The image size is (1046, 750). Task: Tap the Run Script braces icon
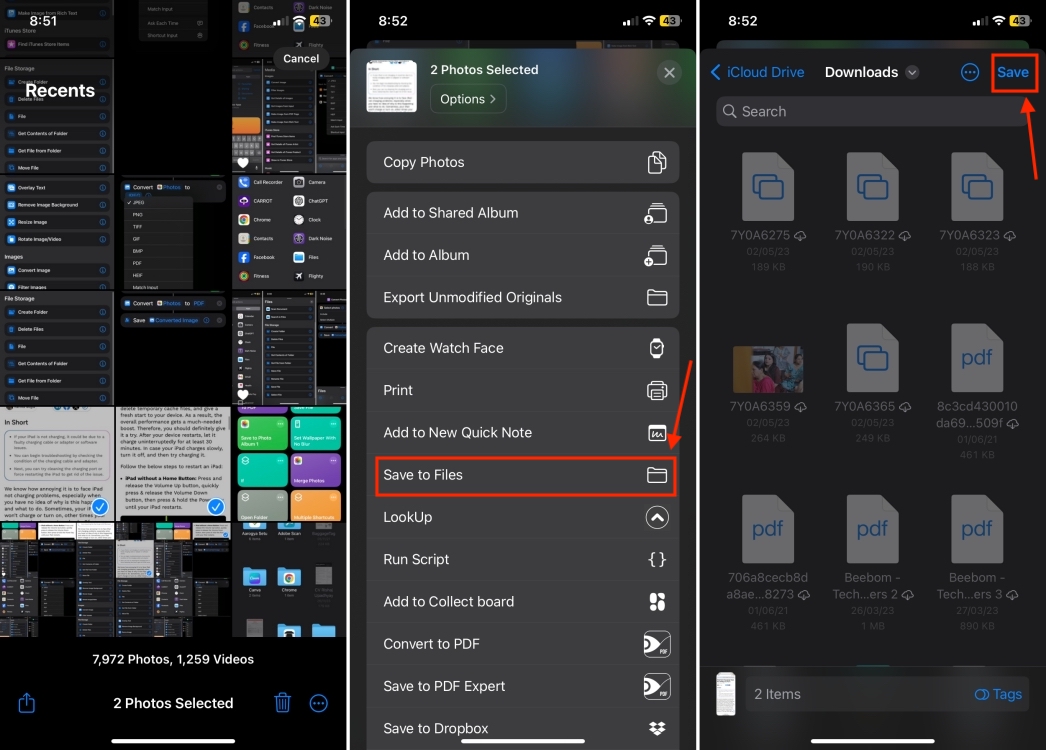click(657, 559)
